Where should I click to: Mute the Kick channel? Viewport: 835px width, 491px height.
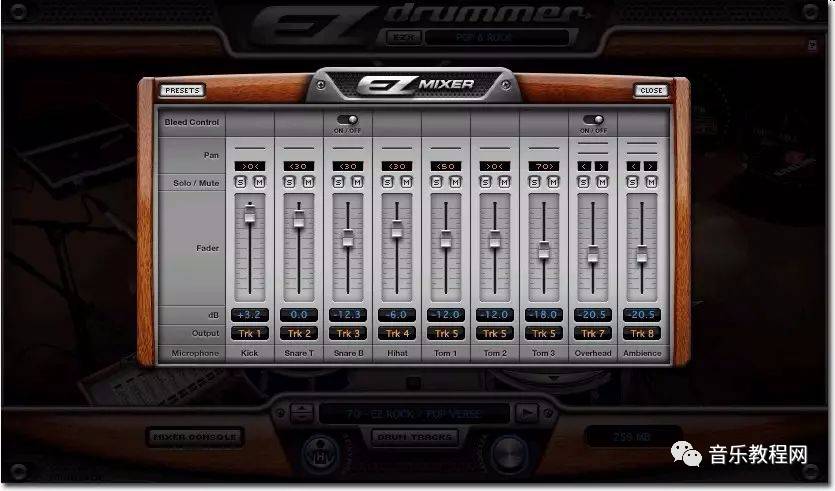pyautogui.click(x=259, y=183)
